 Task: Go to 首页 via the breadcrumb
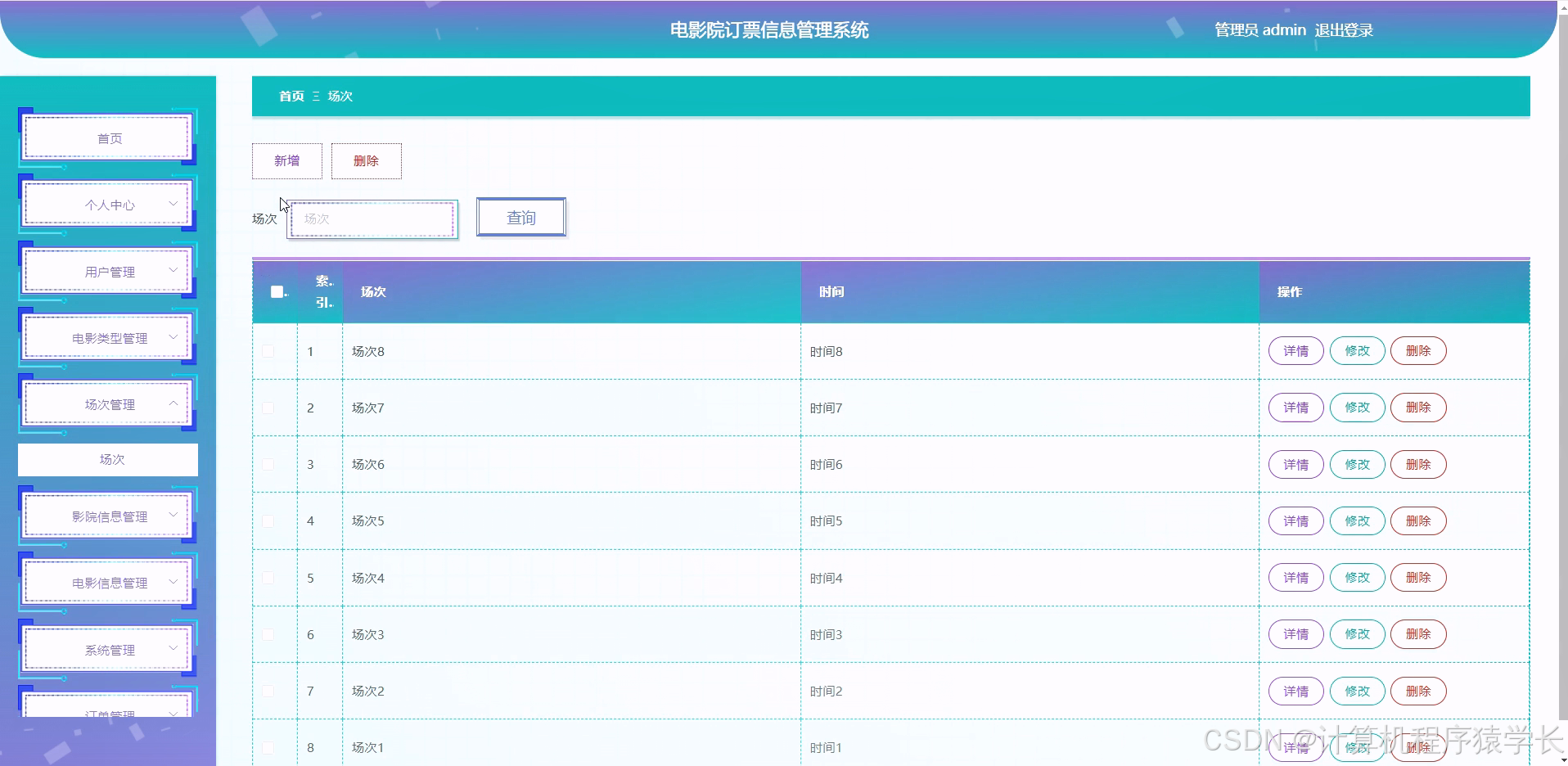291,97
